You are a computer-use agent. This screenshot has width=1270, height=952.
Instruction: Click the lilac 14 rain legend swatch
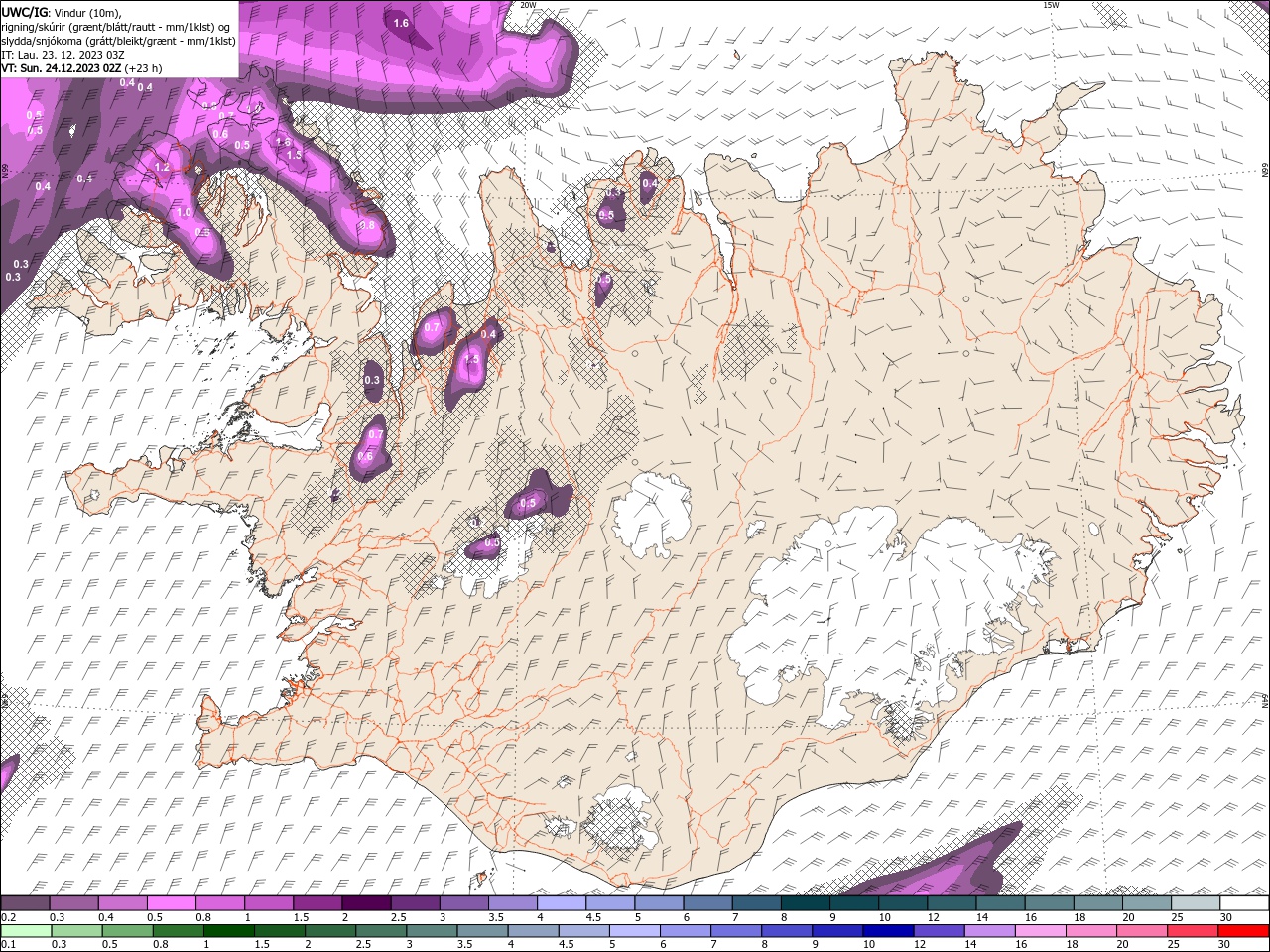(x=989, y=931)
